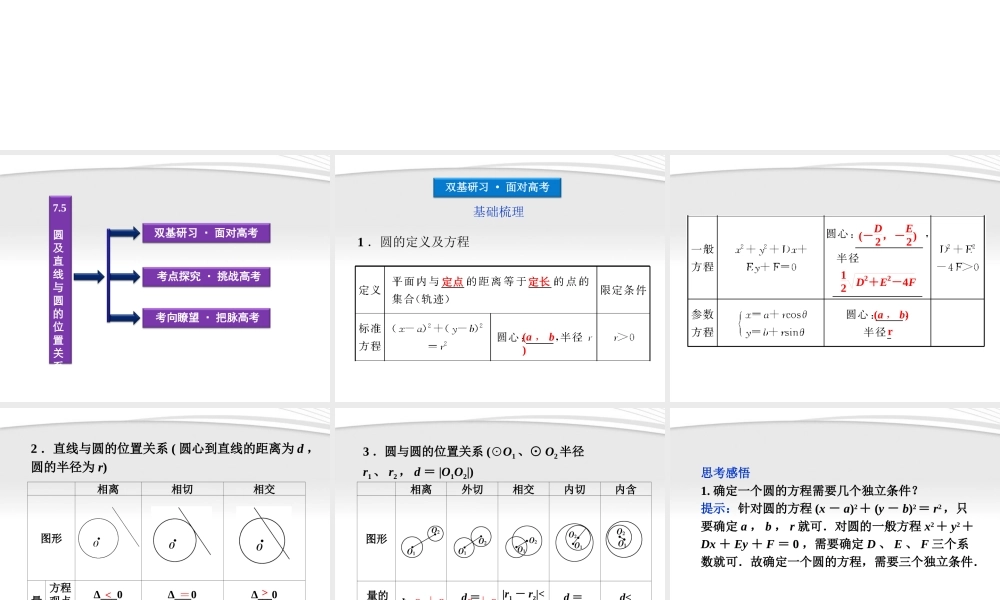This screenshot has width=1000, height=600.
Task: Select the 相切 tangent line diagram
Action: pyautogui.click(x=182, y=536)
